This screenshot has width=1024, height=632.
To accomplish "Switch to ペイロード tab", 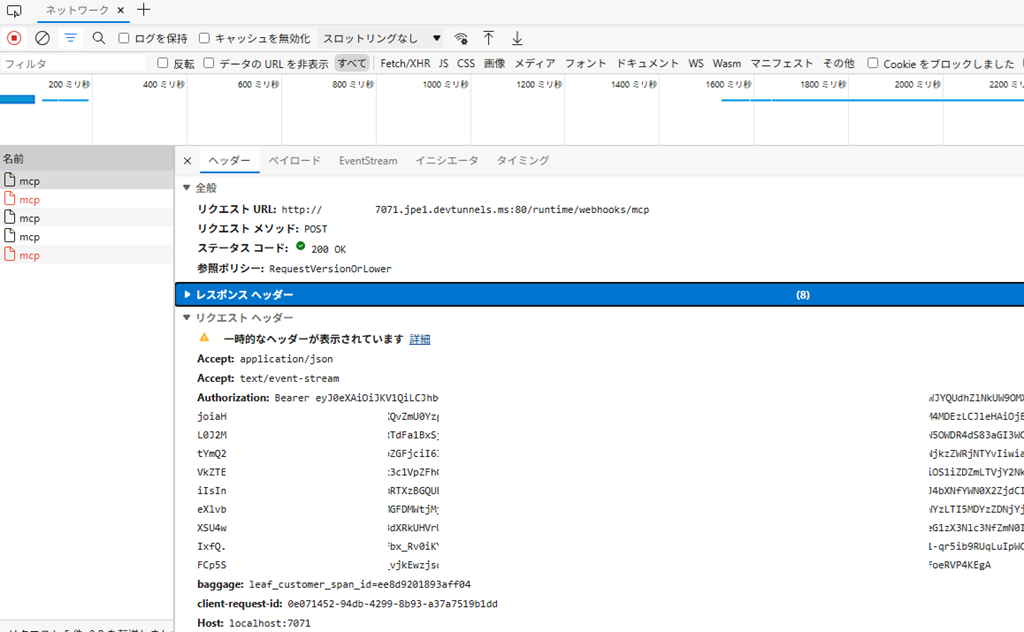I will [x=295, y=161].
